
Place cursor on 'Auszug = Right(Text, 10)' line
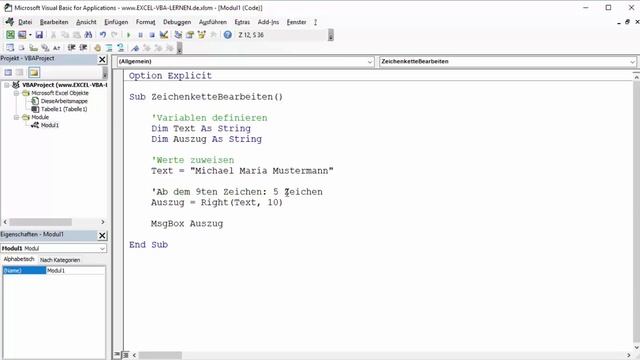click(x=217, y=202)
